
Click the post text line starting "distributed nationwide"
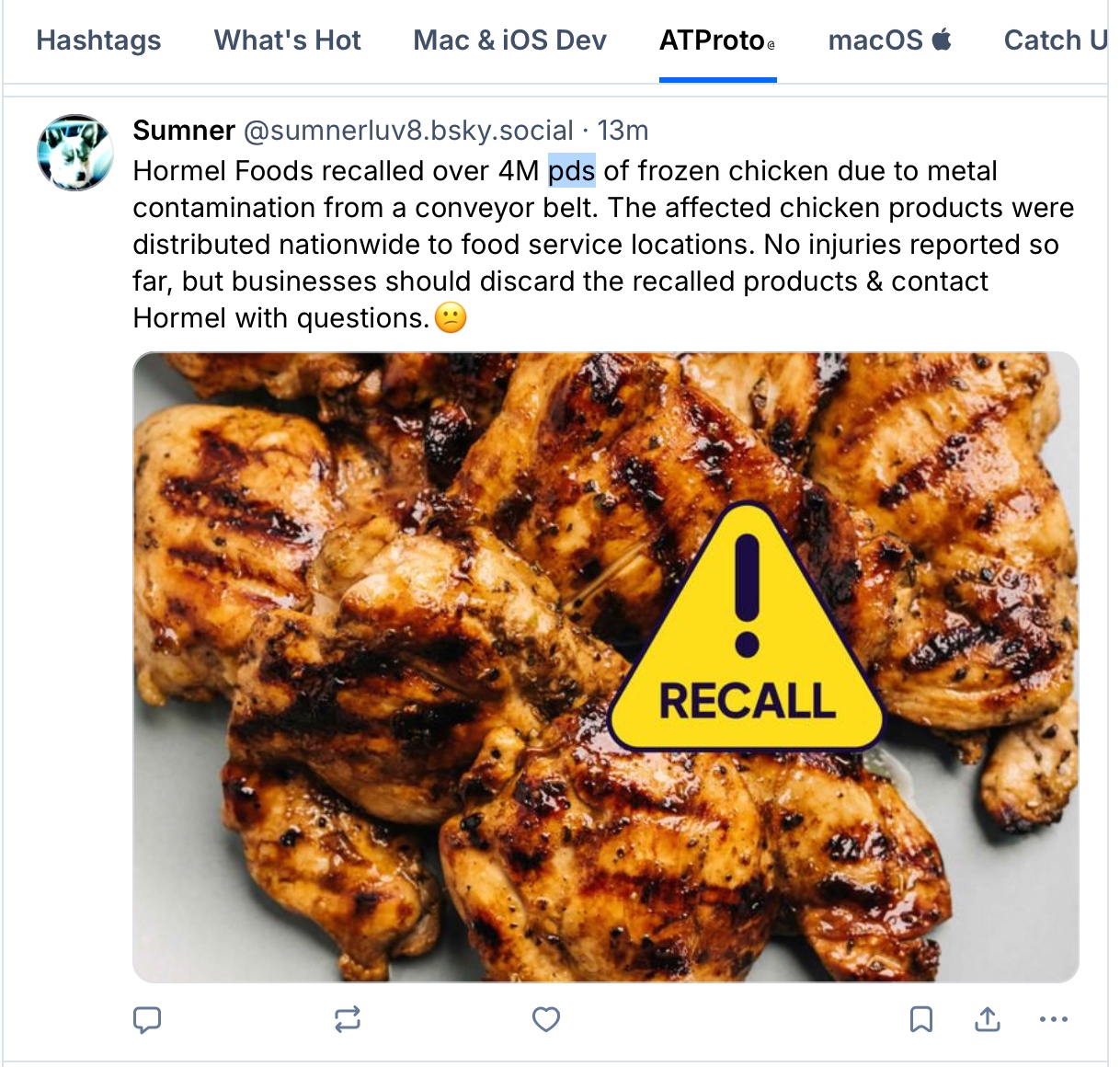(x=595, y=245)
